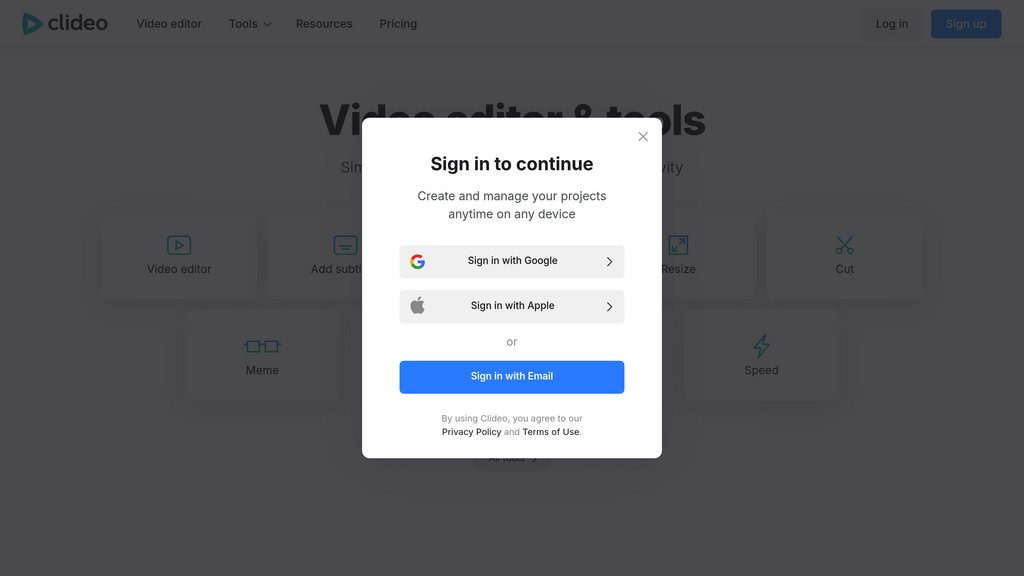Select the Cut scissors icon
This screenshot has width=1024, height=576.
coord(844,245)
